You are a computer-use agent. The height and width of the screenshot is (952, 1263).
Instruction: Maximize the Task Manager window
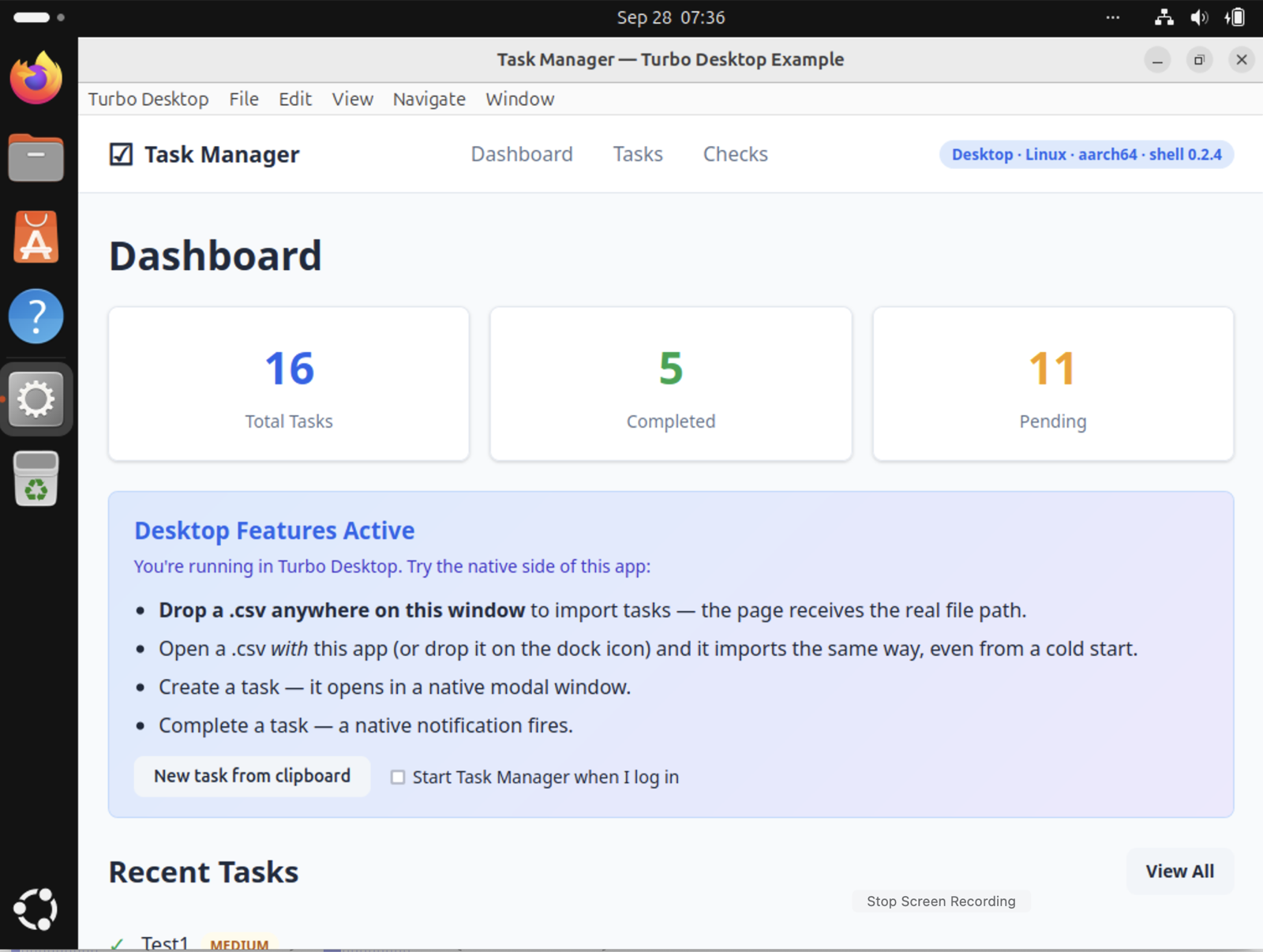coord(1199,60)
